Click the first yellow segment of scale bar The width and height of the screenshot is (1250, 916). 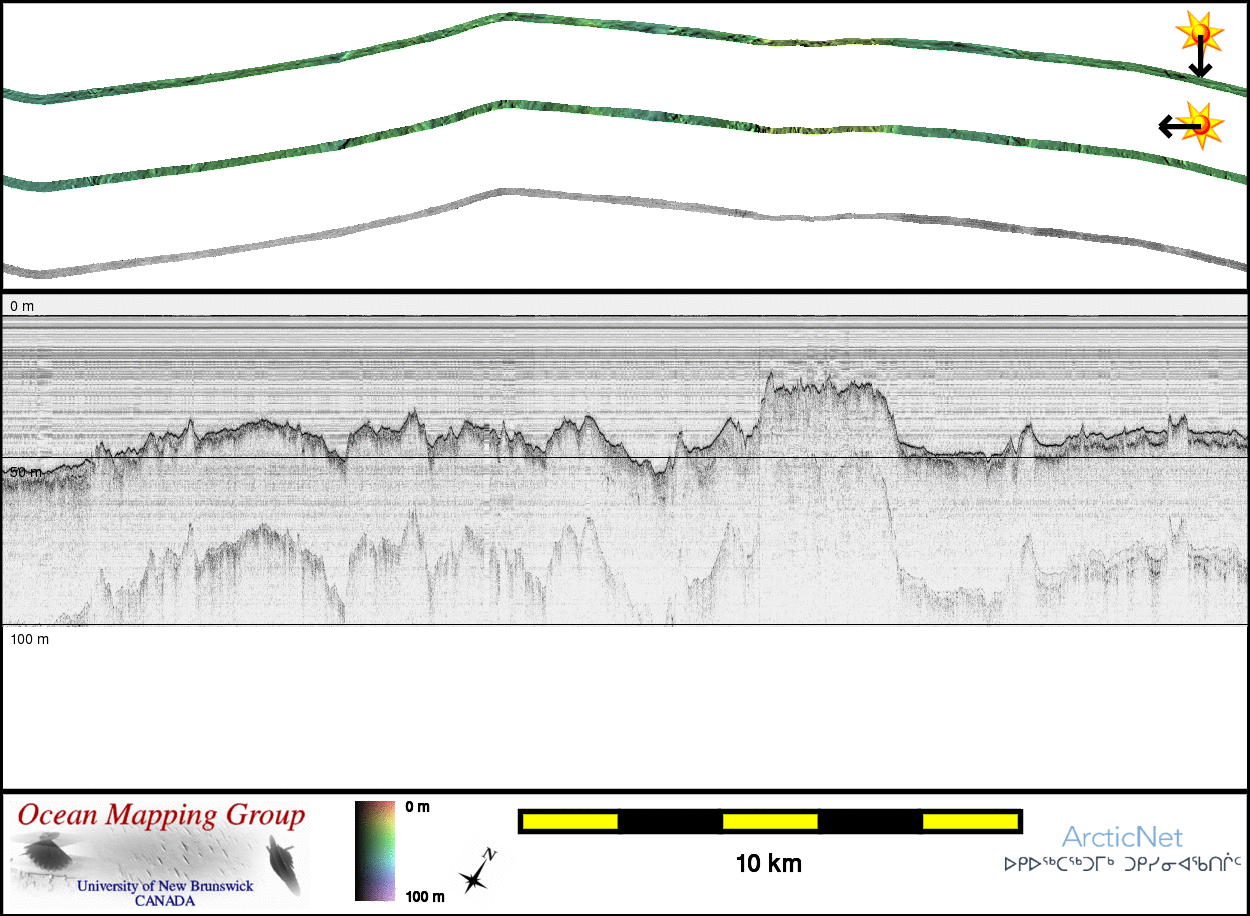(x=570, y=822)
